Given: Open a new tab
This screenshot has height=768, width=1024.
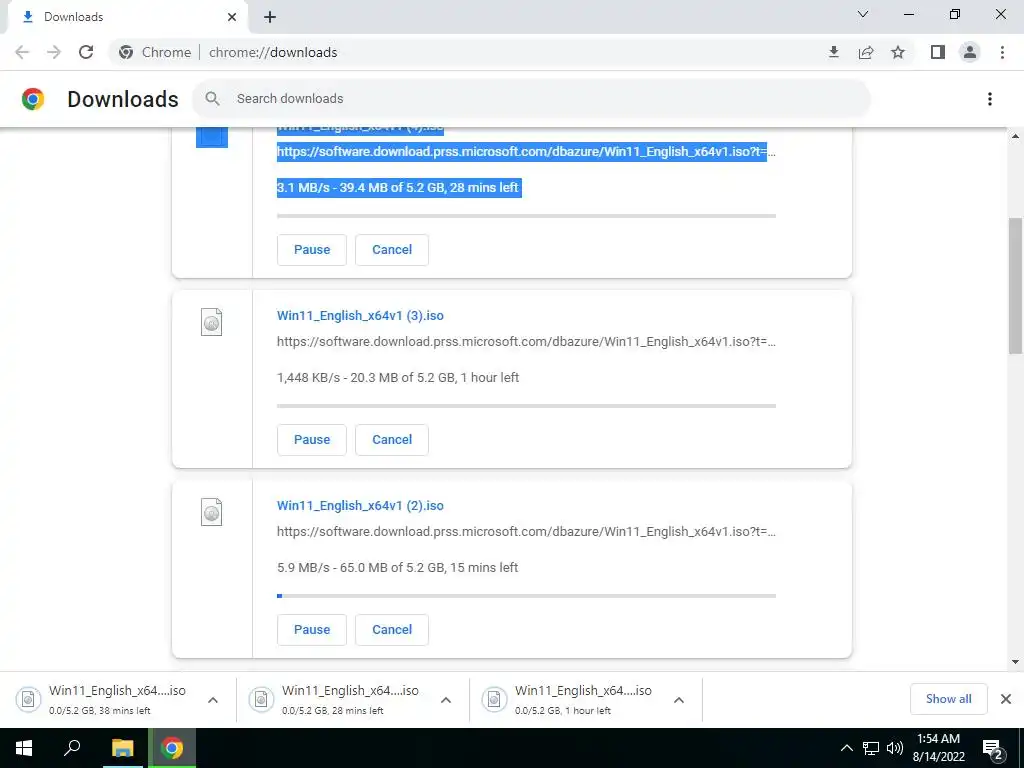Looking at the screenshot, I should tap(270, 17).
